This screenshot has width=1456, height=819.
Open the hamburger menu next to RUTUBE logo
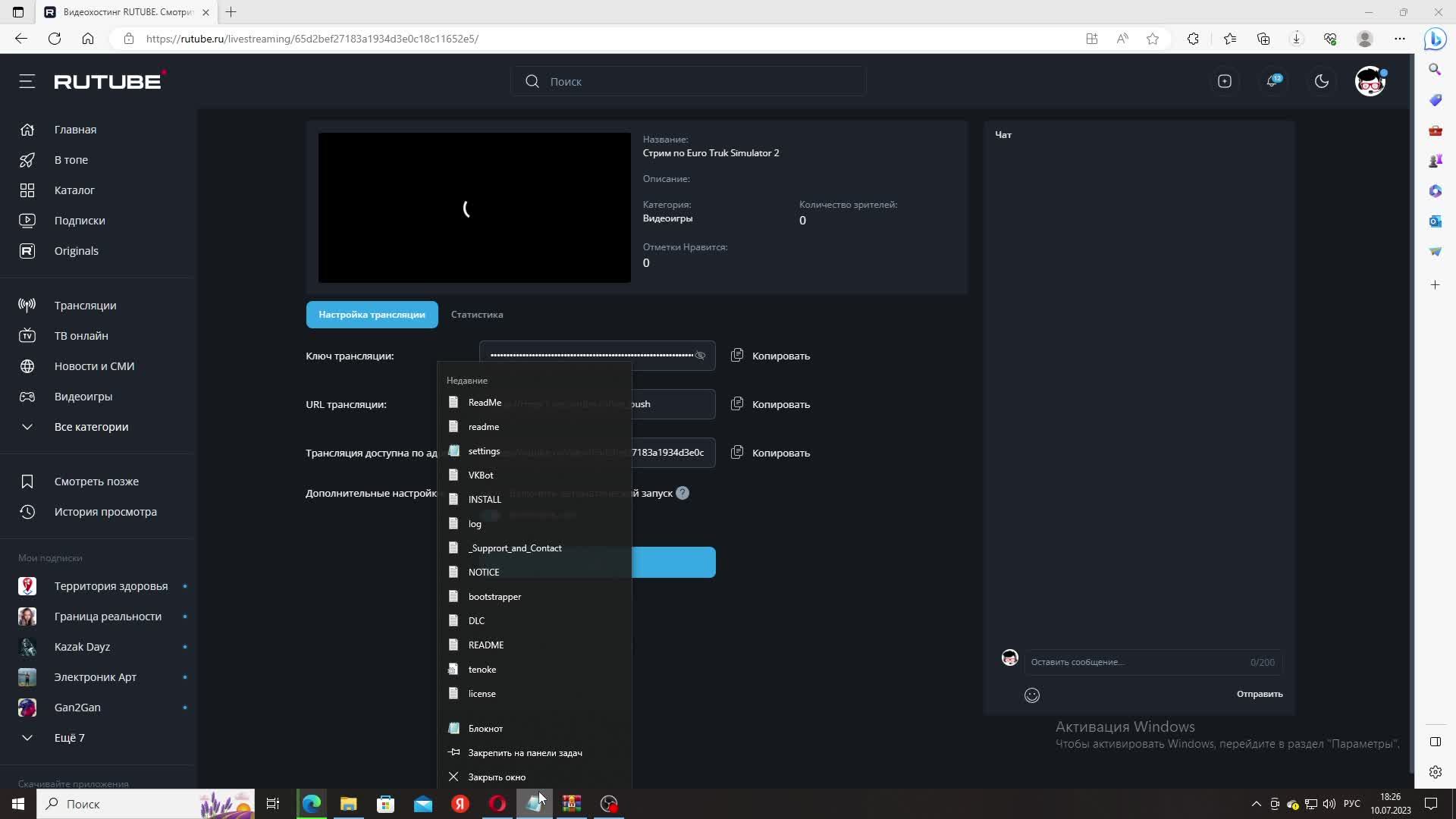click(27, 81)
